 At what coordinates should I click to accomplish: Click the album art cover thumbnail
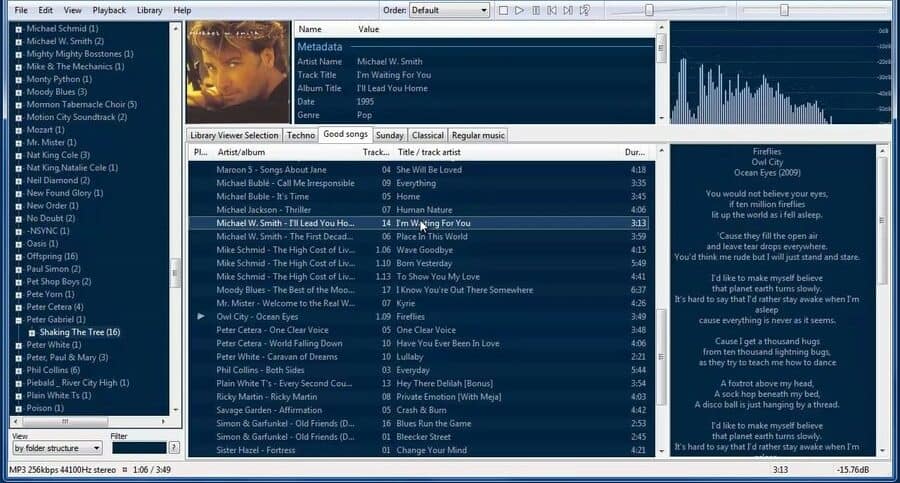238,72
